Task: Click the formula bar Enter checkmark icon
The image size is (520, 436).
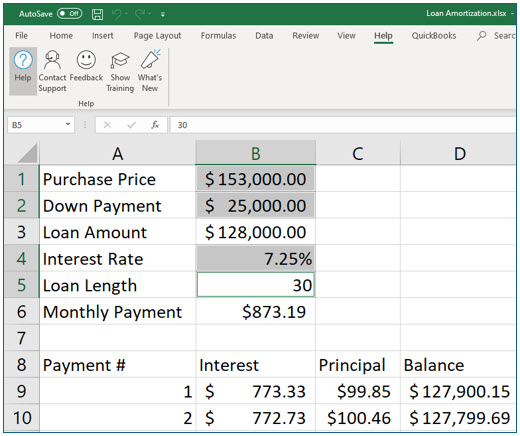Action: click(x=131, y=125)
